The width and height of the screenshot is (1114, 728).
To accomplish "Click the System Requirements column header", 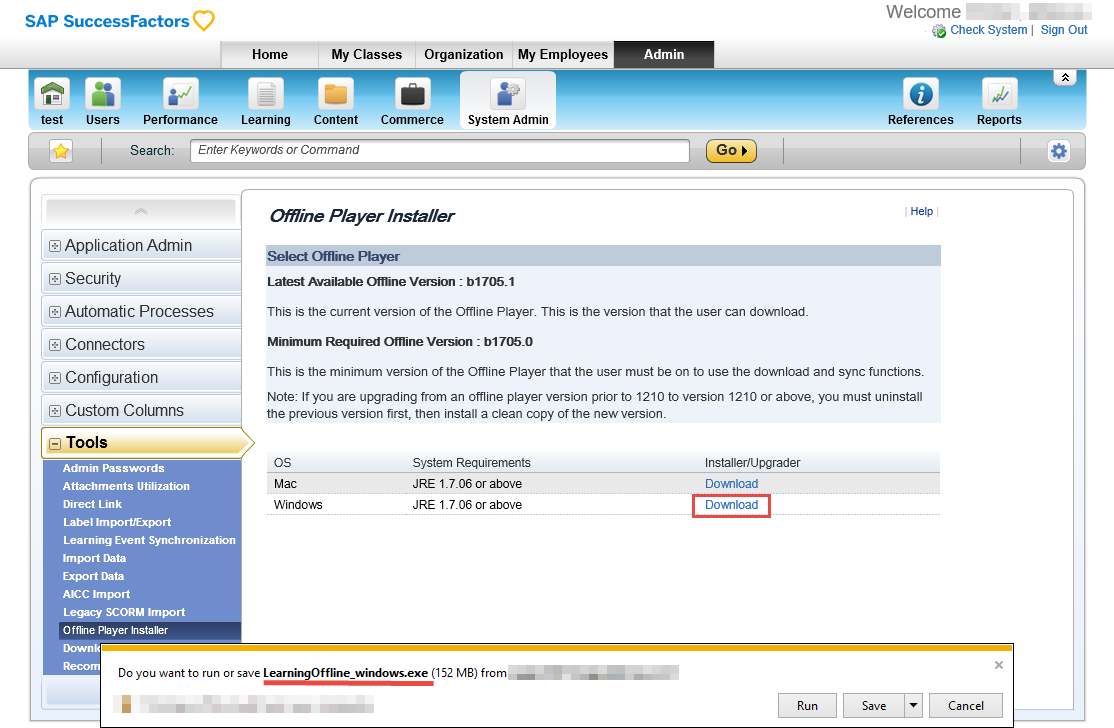I will (472, 463).
